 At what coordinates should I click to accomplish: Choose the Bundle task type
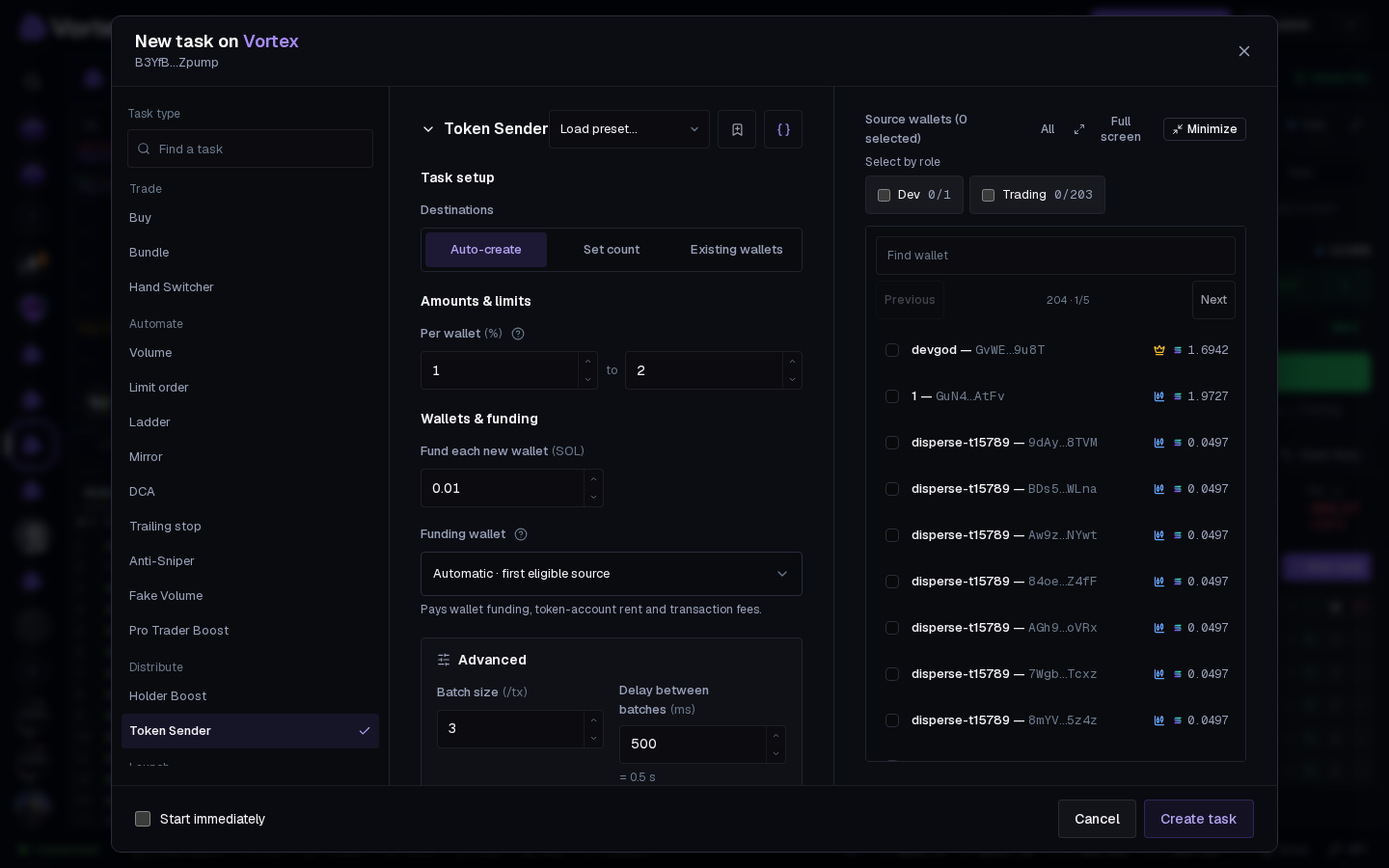[x=250, y=253]
